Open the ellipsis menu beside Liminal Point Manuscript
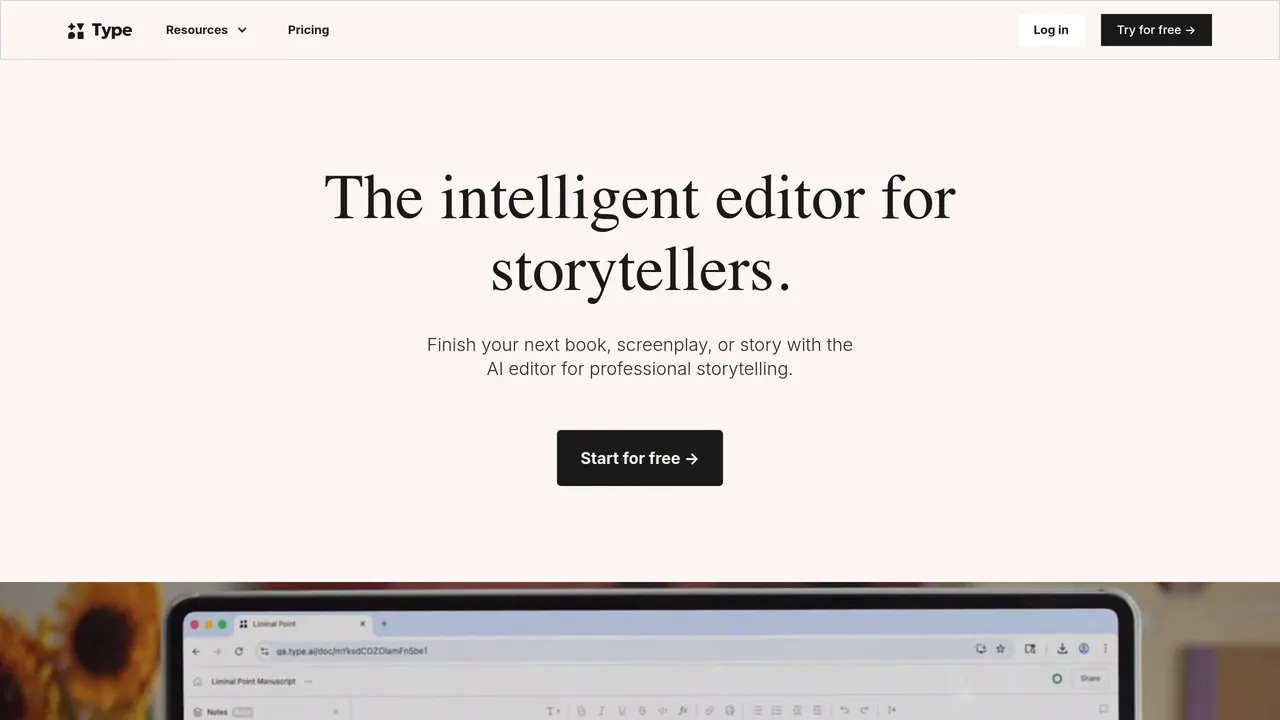 pyautogui.click(x=308, y=681)
